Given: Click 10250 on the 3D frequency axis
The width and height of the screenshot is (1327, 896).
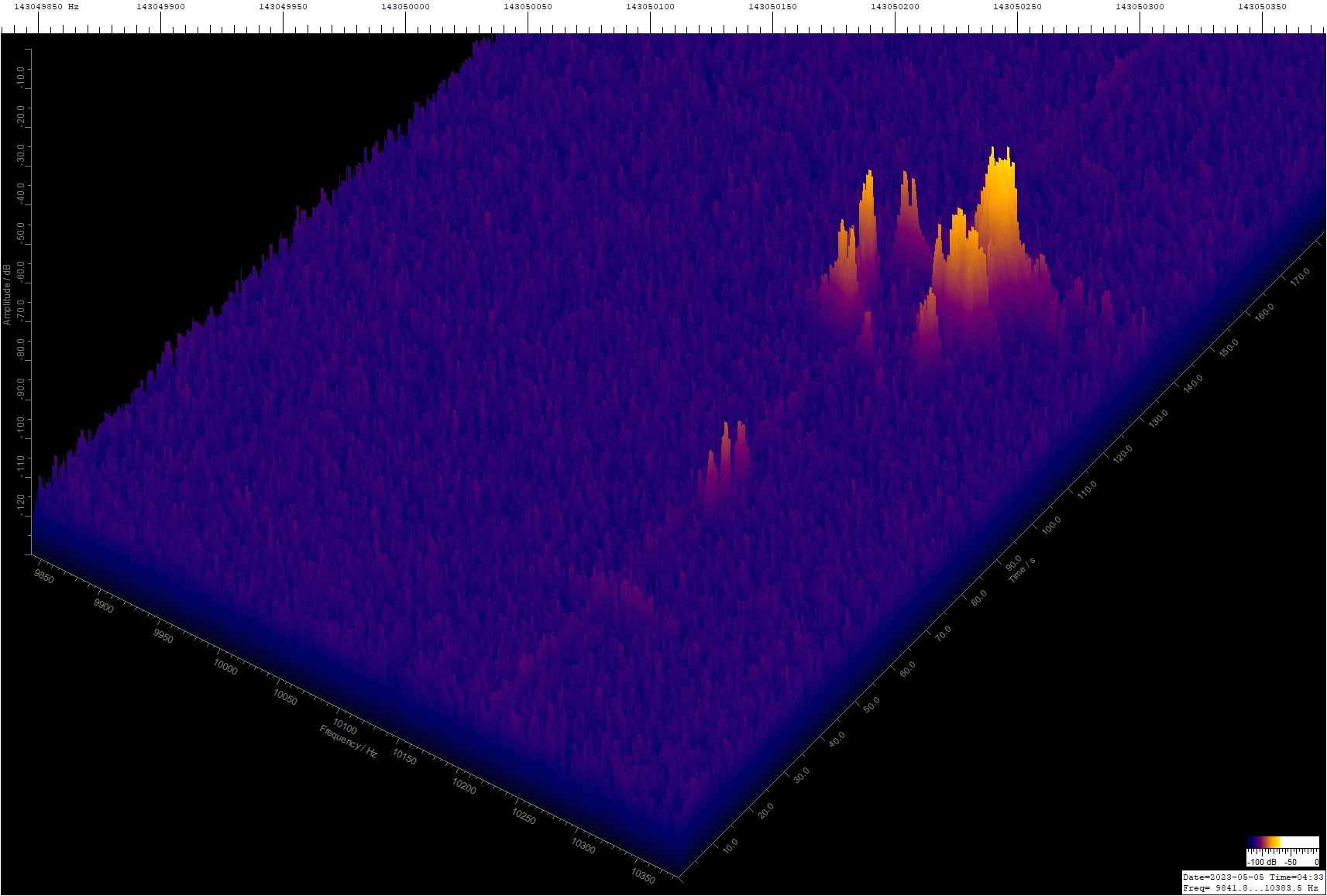Looking at the screenshot, I should click(524, 816).
